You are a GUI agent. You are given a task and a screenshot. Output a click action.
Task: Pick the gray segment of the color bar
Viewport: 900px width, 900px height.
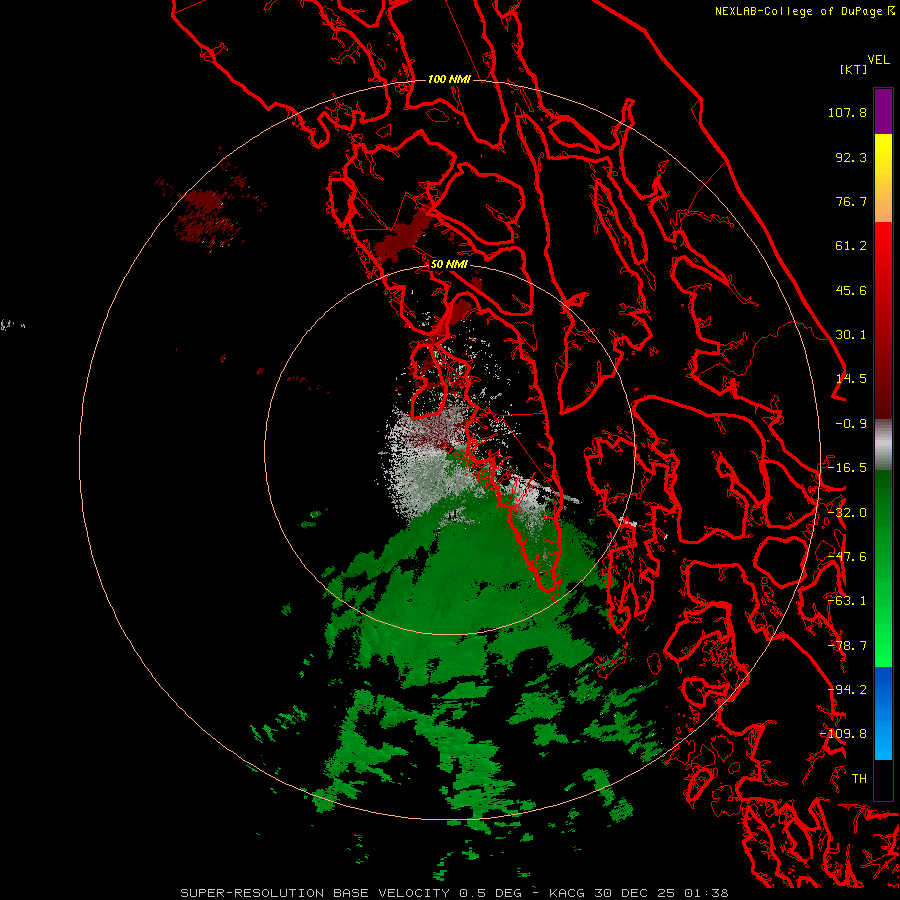(883, 445)
